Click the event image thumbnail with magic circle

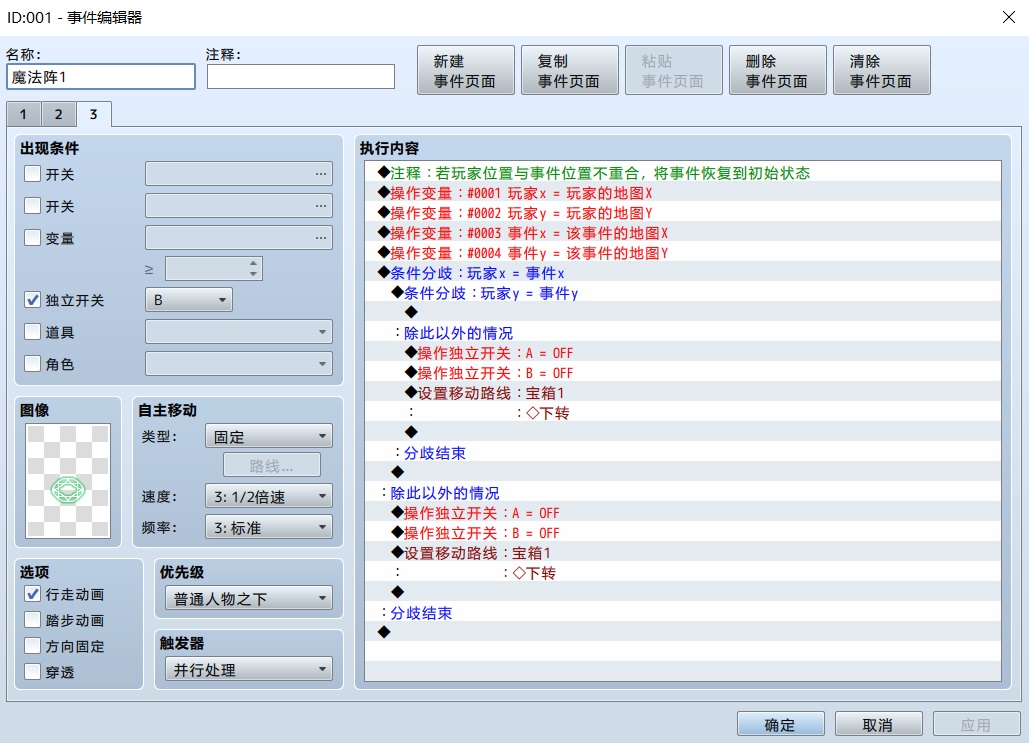coord(68,480)
